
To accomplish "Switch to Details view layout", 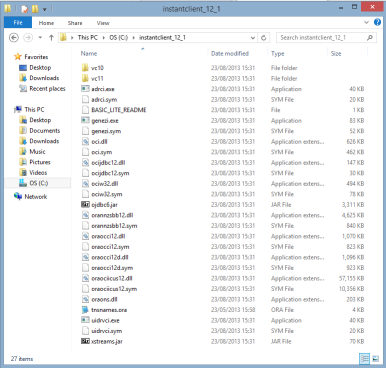I will (365, 359).
